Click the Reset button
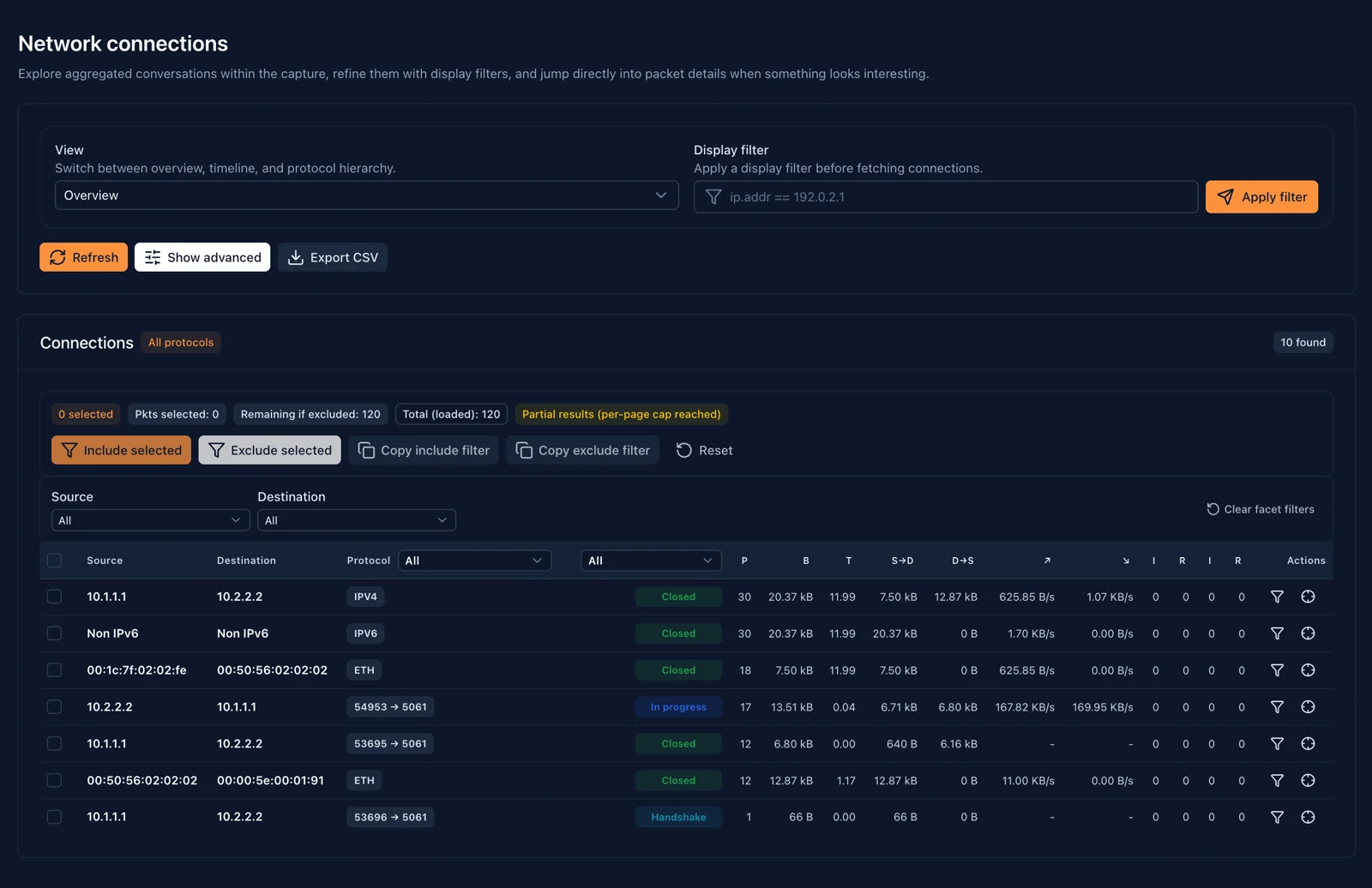 (x=704, y=450)
